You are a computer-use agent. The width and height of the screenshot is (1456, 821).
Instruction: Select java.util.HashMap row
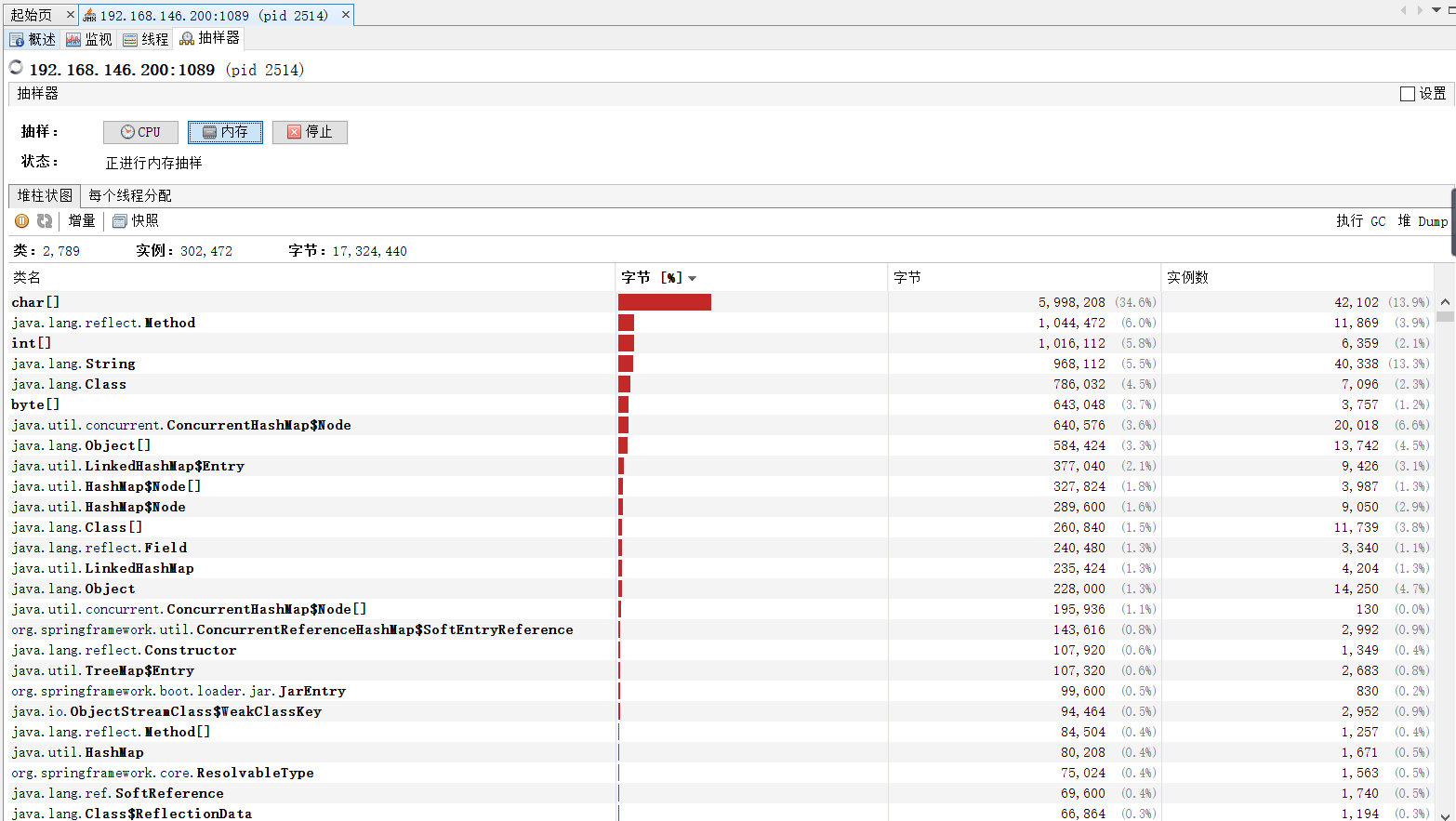pos(722,752)
